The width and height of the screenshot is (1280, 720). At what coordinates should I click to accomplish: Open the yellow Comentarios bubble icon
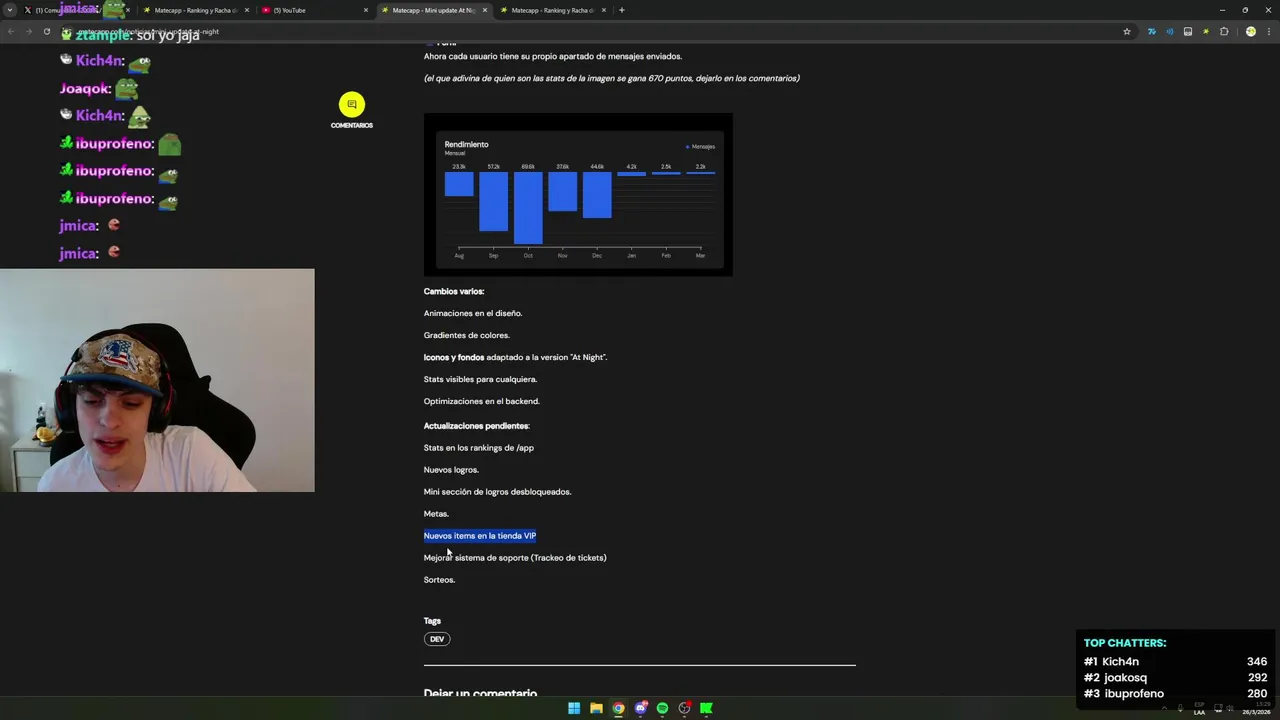tap(351, 105)
